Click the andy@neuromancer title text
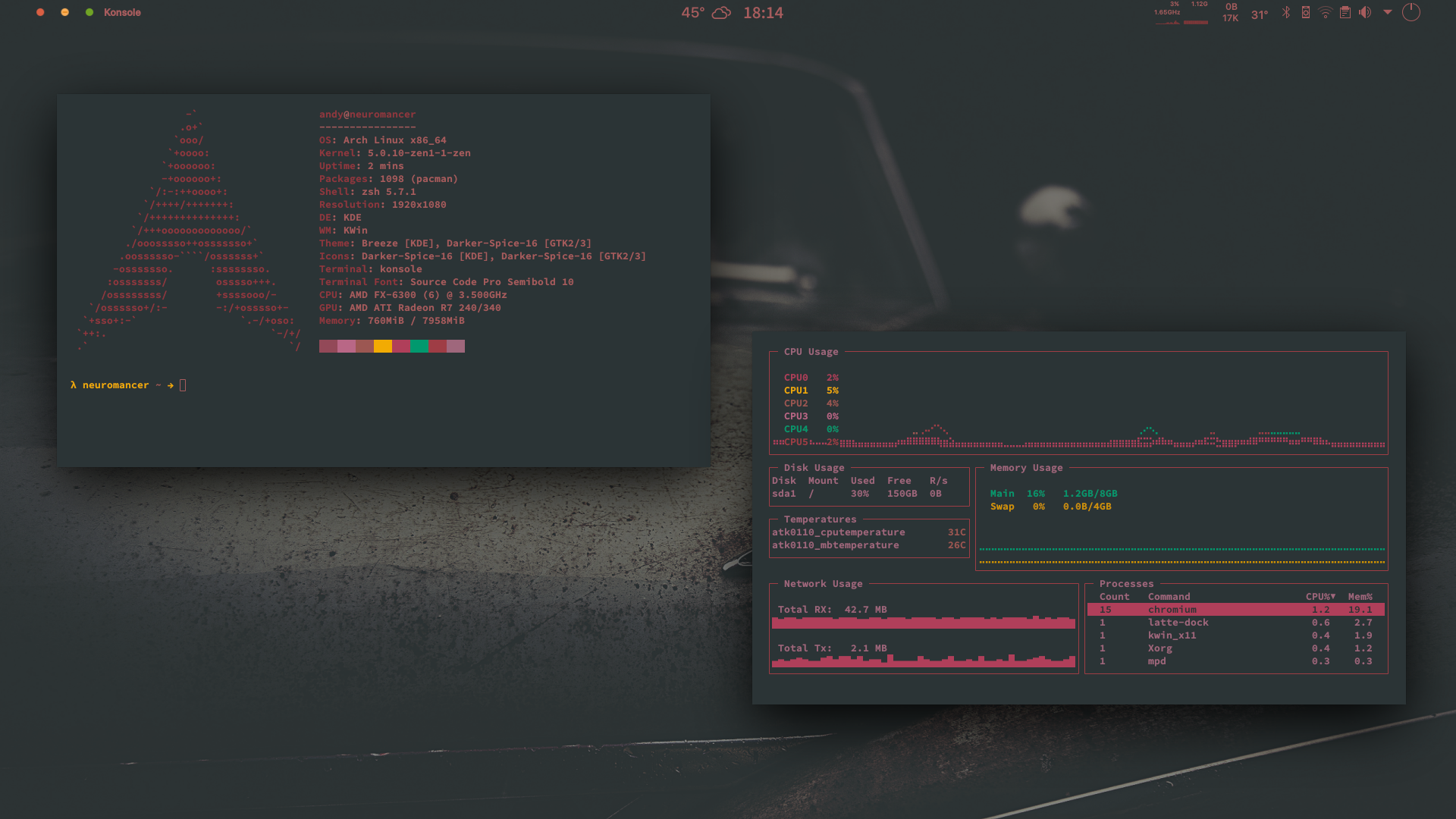This screenshot has height=819, width=1456. [367, 115]
